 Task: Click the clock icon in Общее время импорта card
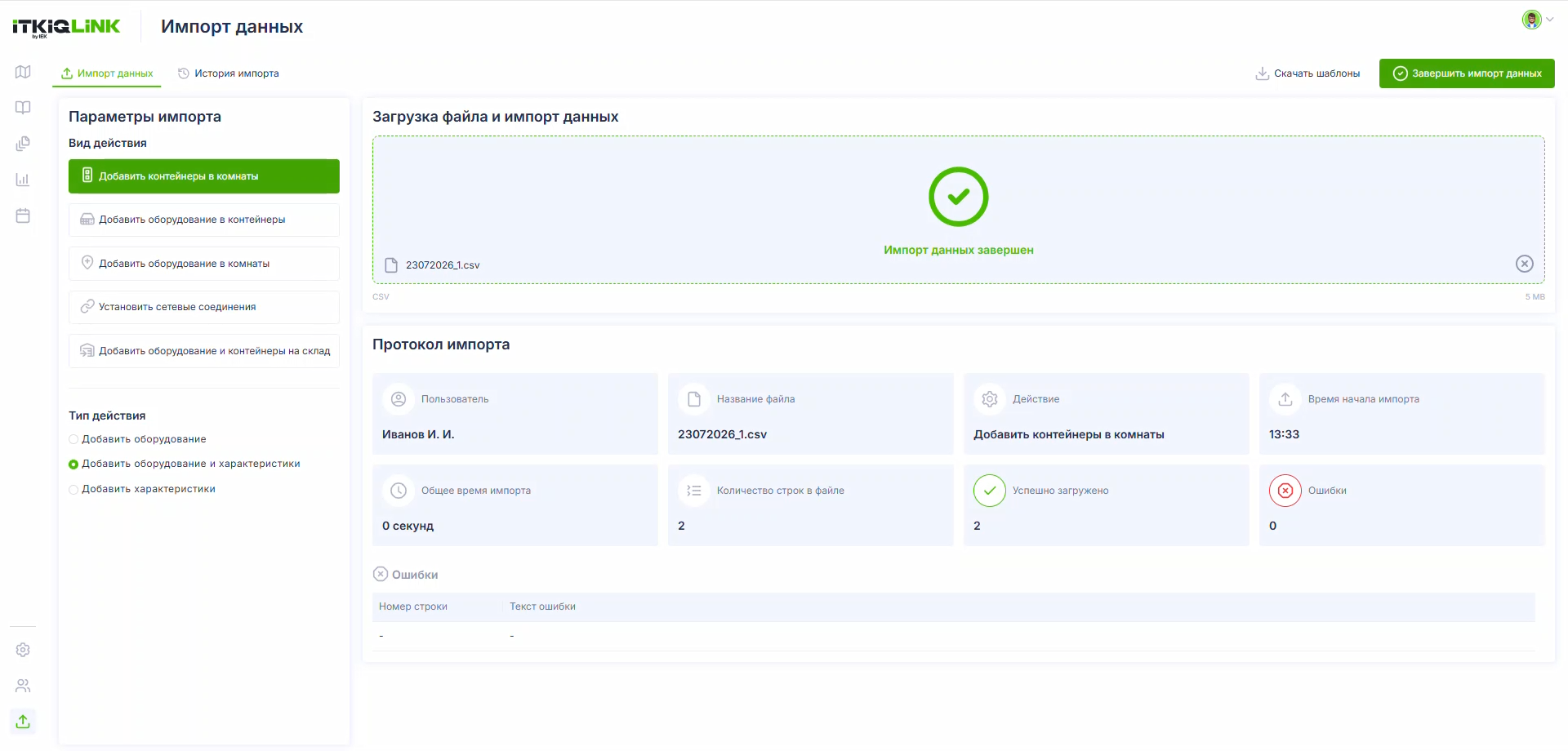(399, 491)
